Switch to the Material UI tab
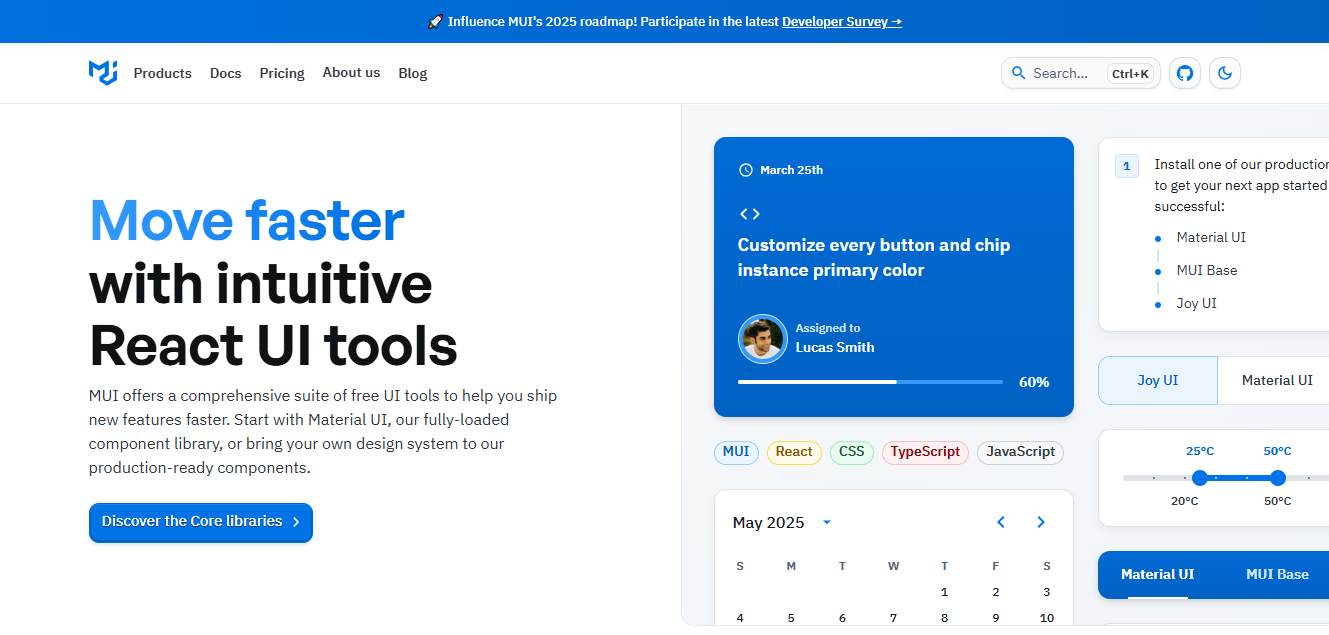 click(x=1158, y=575)
